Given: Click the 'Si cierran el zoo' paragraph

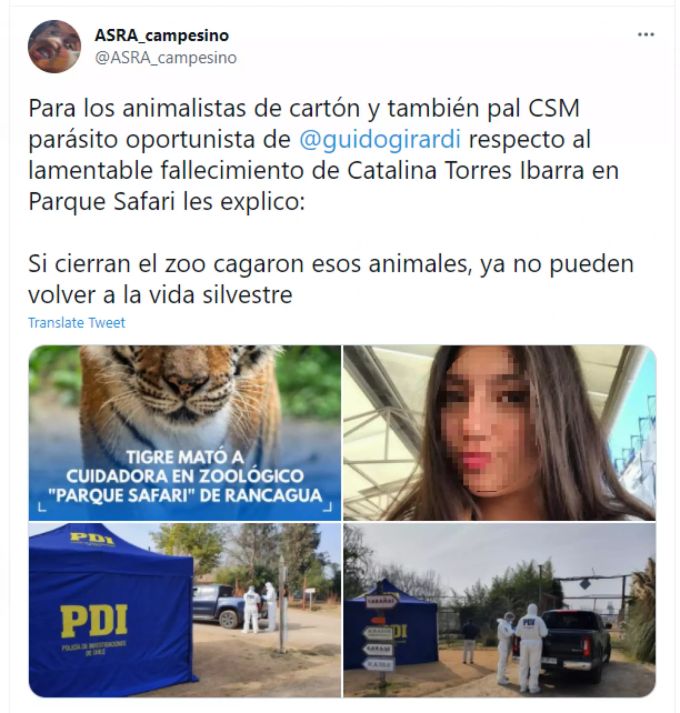Looking at the screenshot, I should point(331,279).
